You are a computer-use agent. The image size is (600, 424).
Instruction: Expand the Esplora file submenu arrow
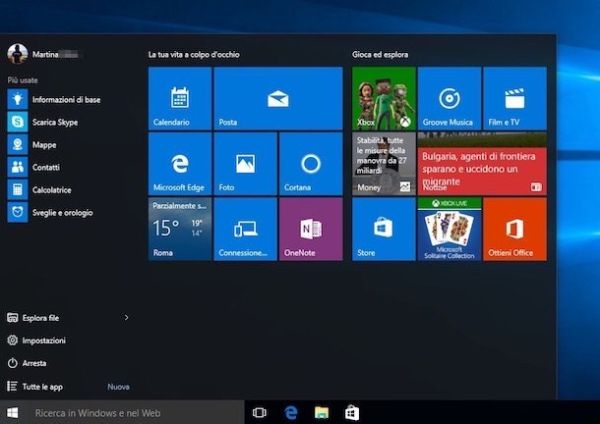tap(126, 318)
